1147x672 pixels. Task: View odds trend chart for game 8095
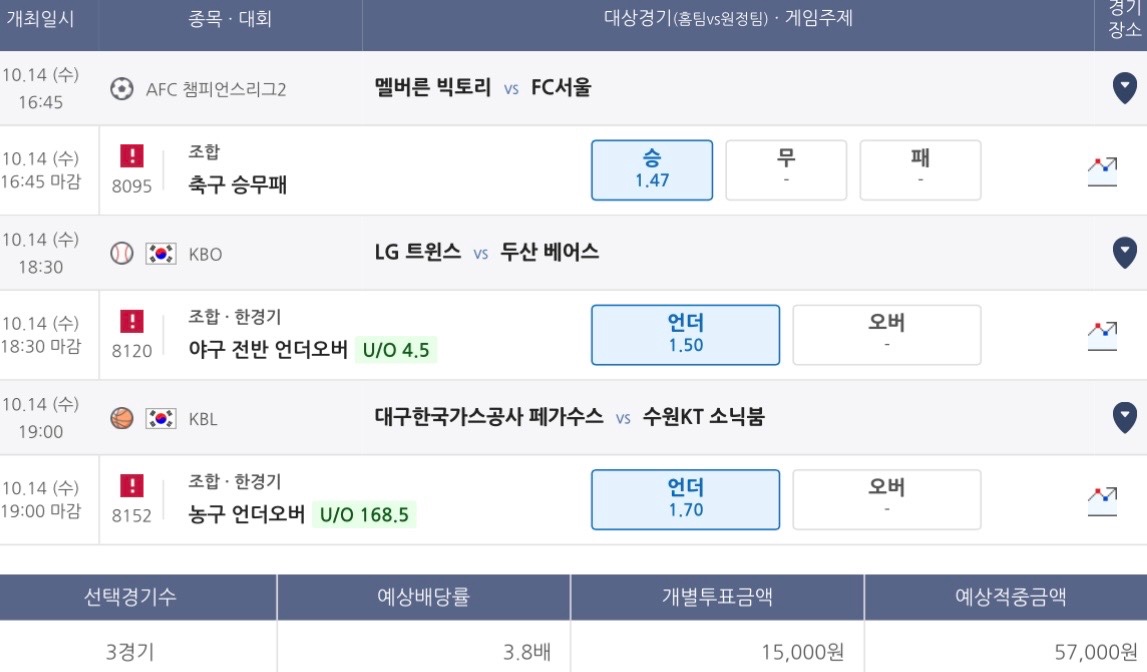(x=1102, y=172)
